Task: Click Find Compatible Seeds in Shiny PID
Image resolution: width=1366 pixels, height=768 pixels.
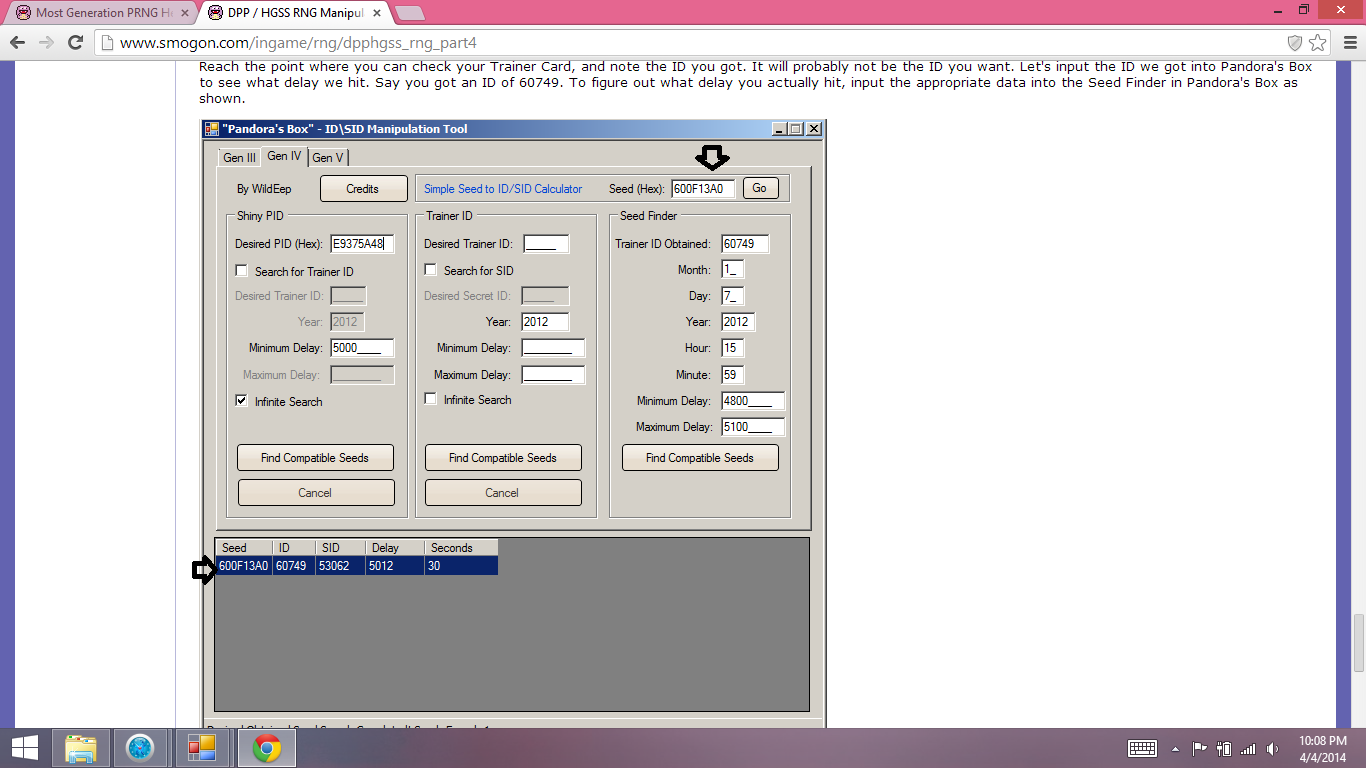Action: point(315,458)
